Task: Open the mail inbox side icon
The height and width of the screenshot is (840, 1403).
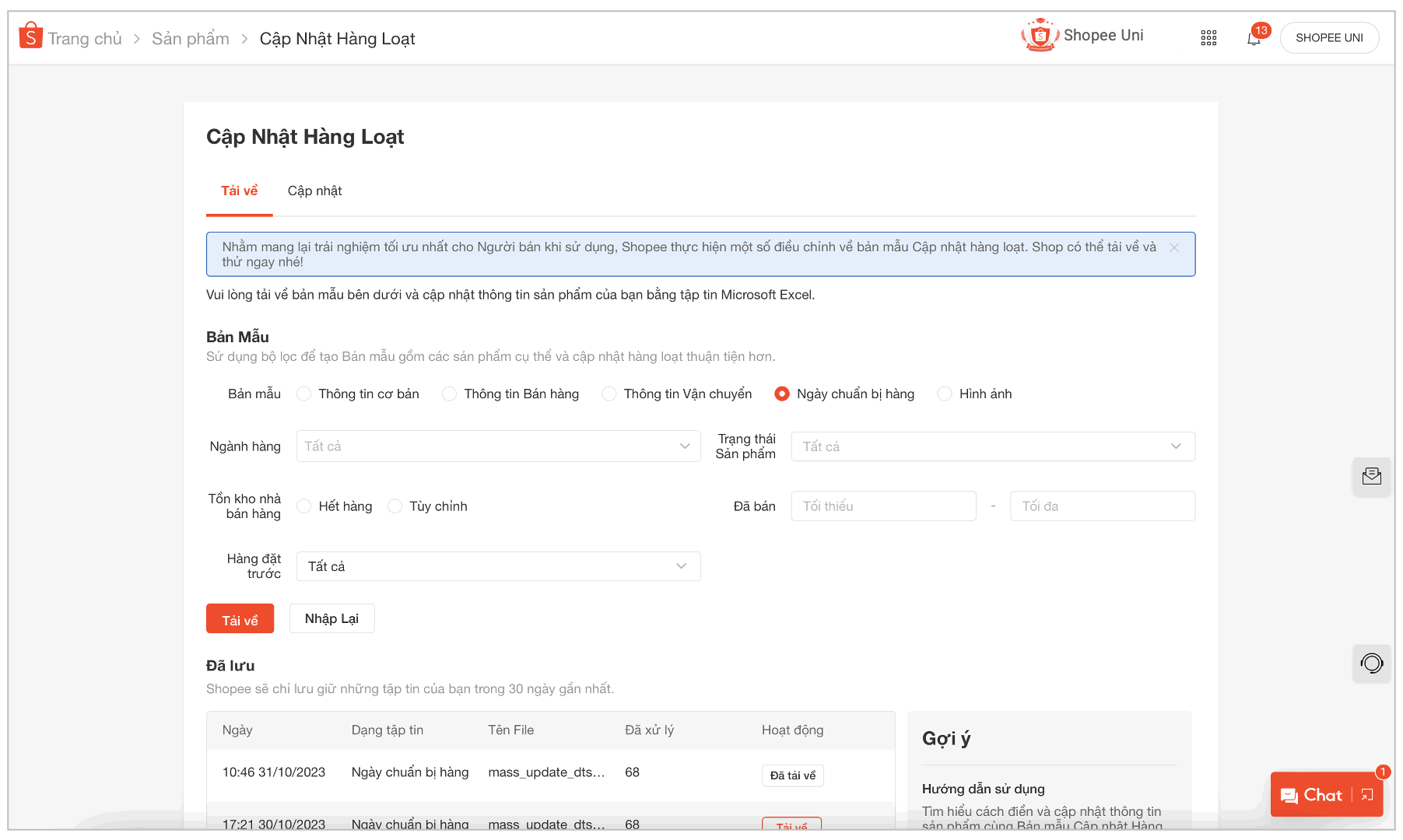Action: pos(1371,477)
